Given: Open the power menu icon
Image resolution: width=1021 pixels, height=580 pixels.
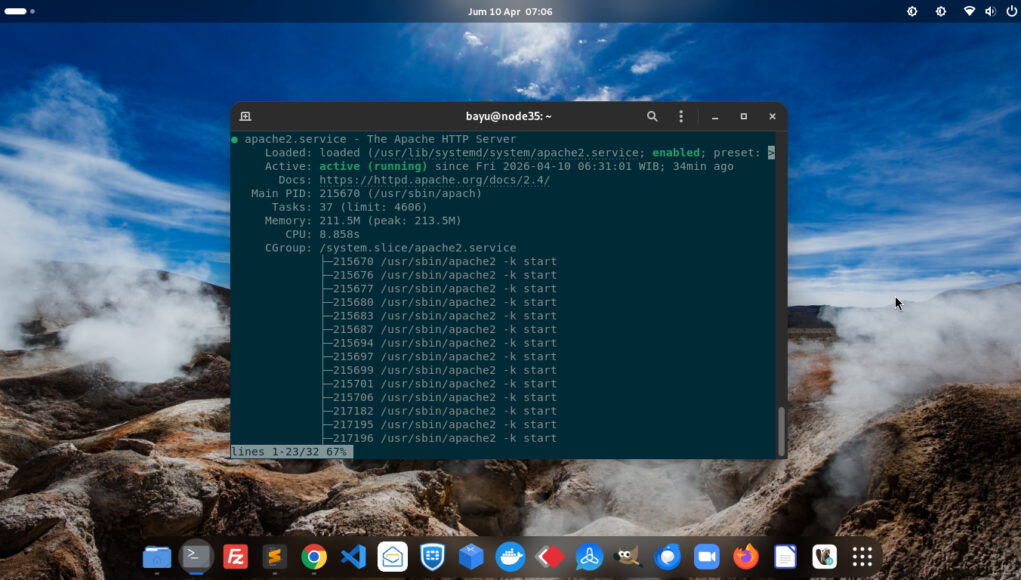Looking at the screenshot, I should pos(1011,11).
